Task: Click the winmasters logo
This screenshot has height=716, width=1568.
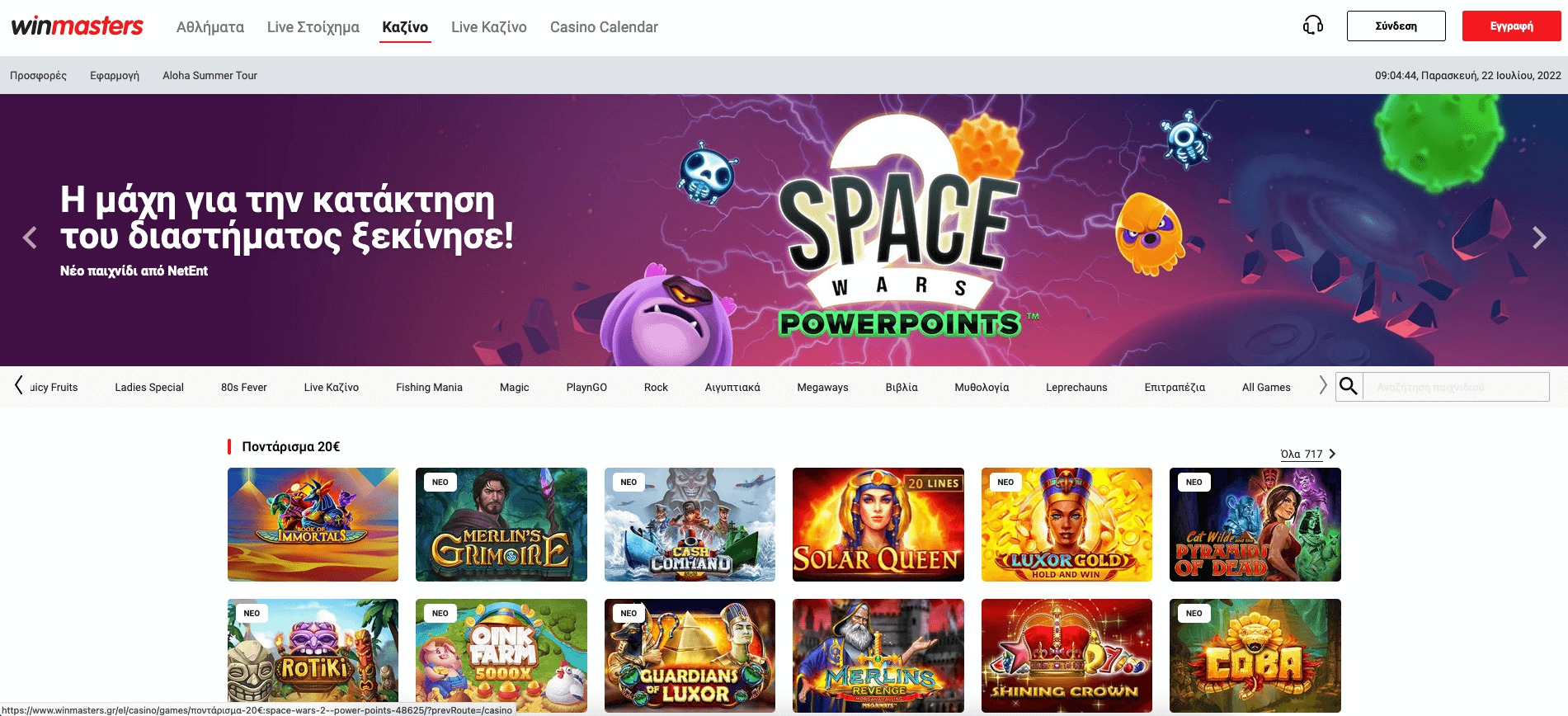Action: [78, 26]
